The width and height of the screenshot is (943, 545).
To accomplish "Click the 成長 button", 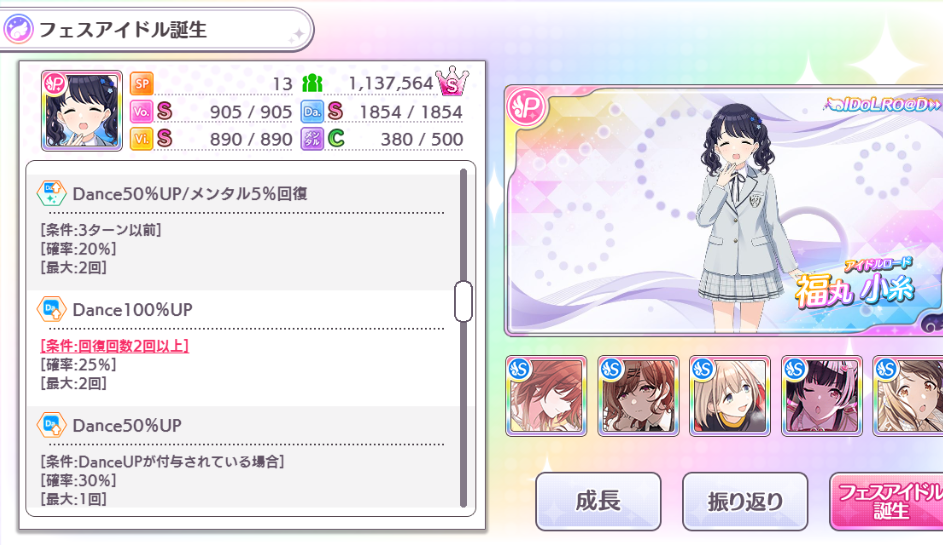I will pos(598,501).
